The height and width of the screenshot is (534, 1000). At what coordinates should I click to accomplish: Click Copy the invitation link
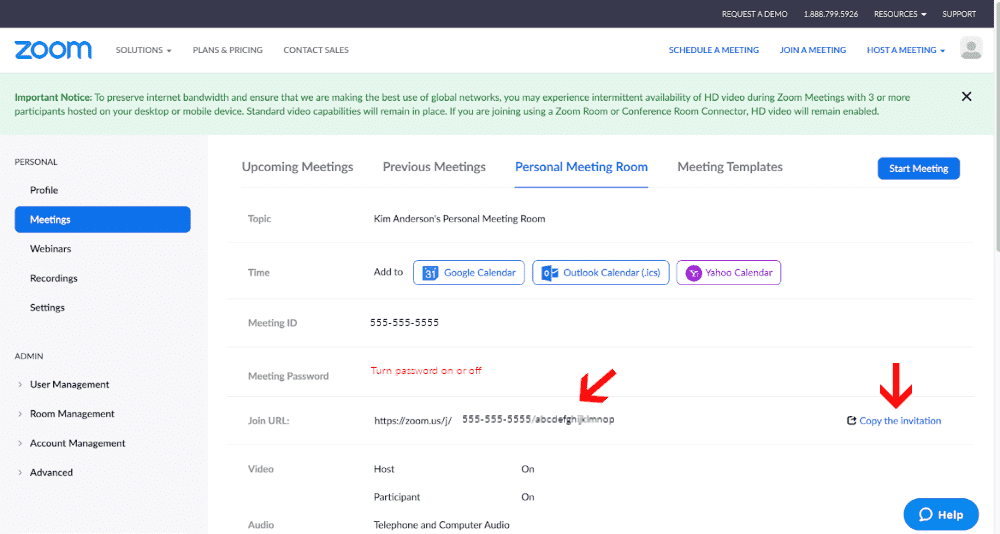[x=900, y=420]
